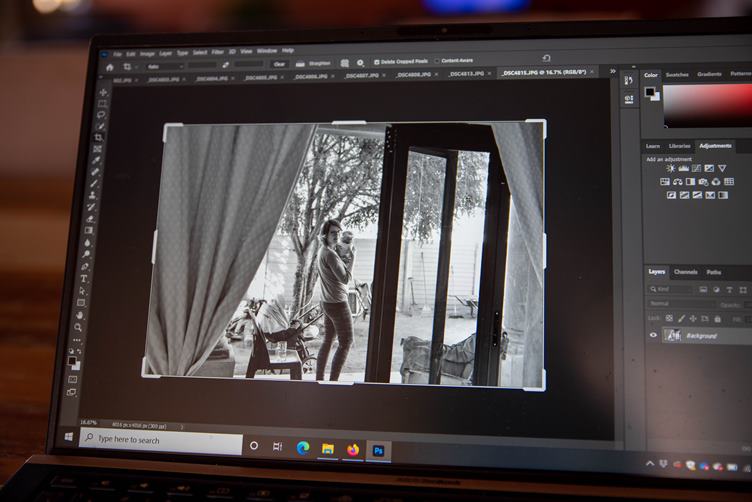Select the Move tool

click(103, 92)
